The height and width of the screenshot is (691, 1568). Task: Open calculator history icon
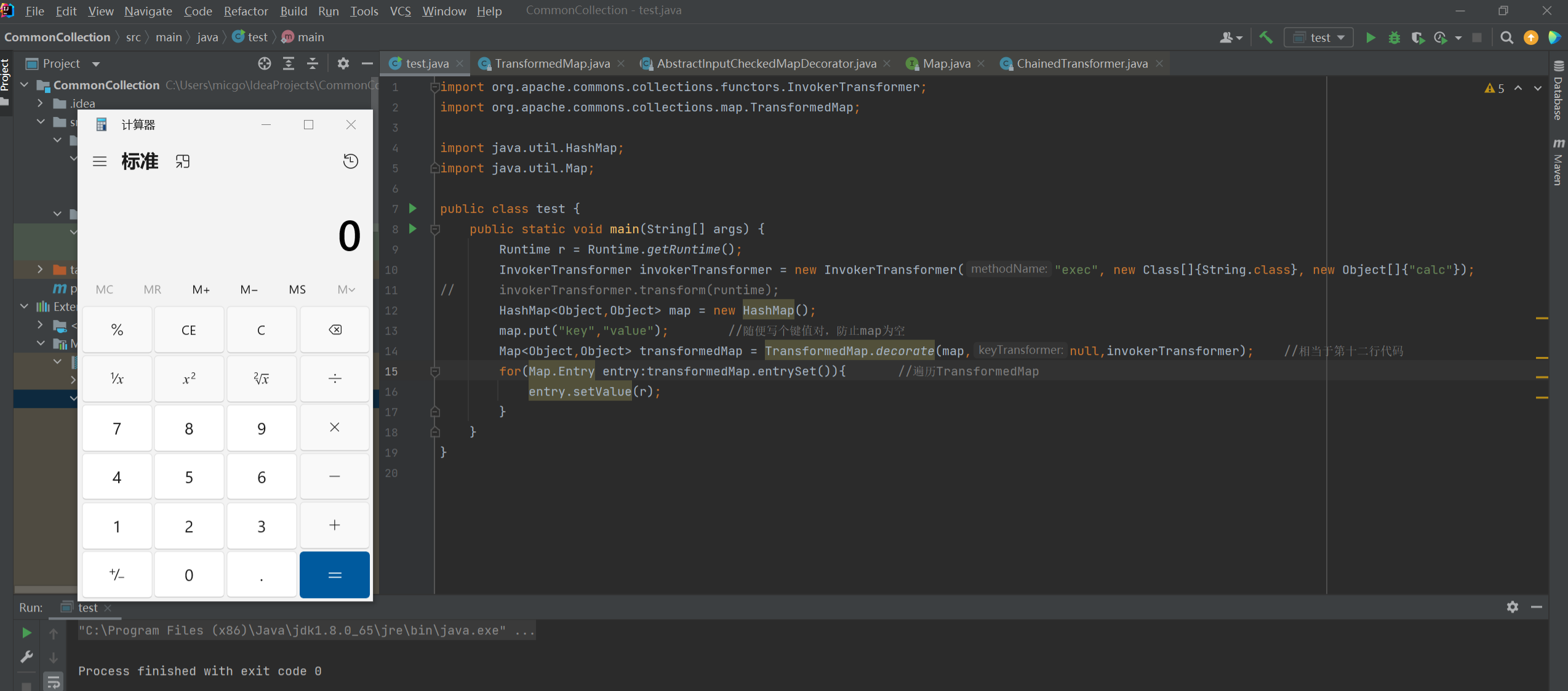[350, 161]
